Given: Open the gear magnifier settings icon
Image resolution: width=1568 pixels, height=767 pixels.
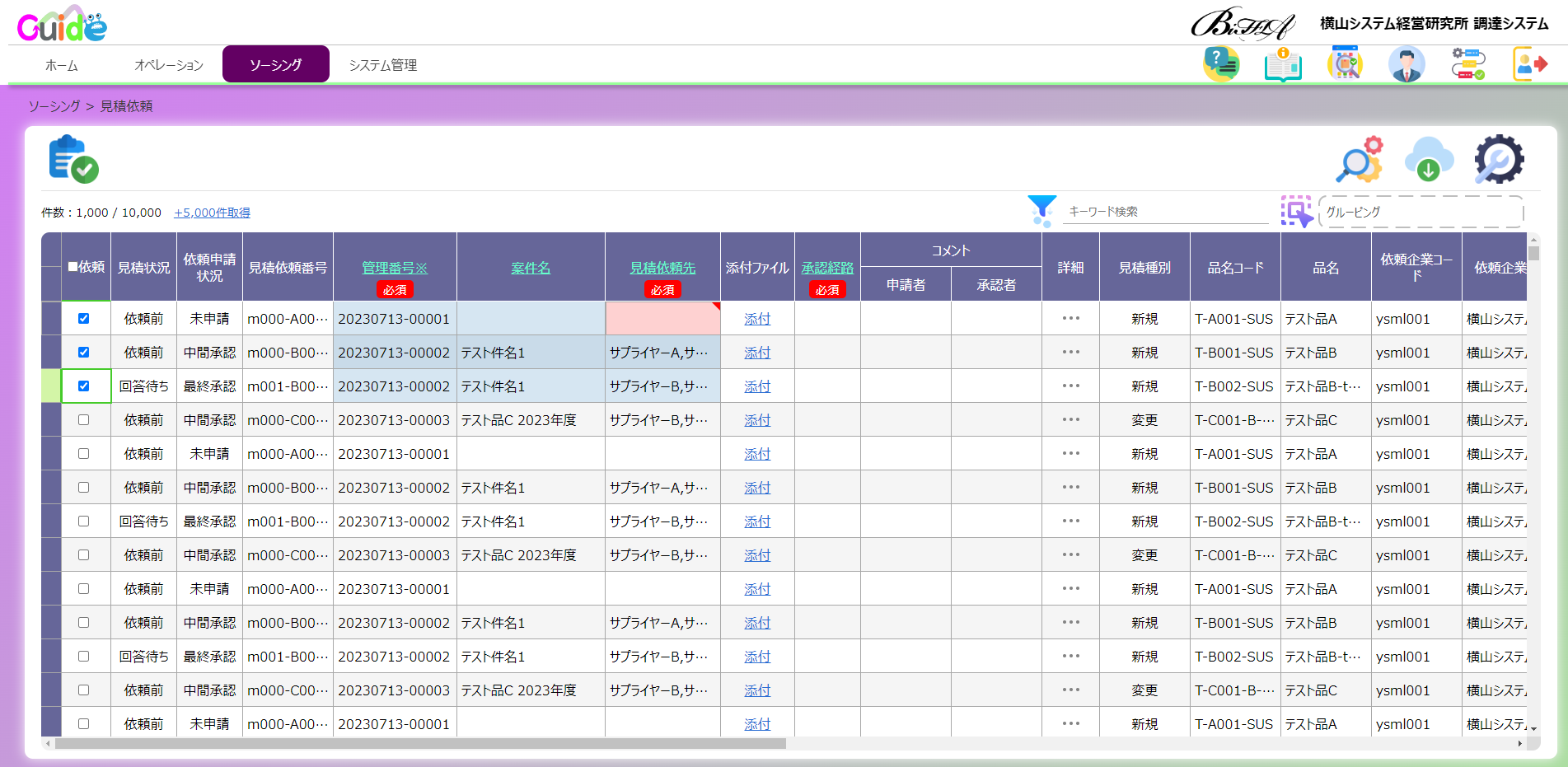Looking at the screenshot, I should pos(1499,160).
